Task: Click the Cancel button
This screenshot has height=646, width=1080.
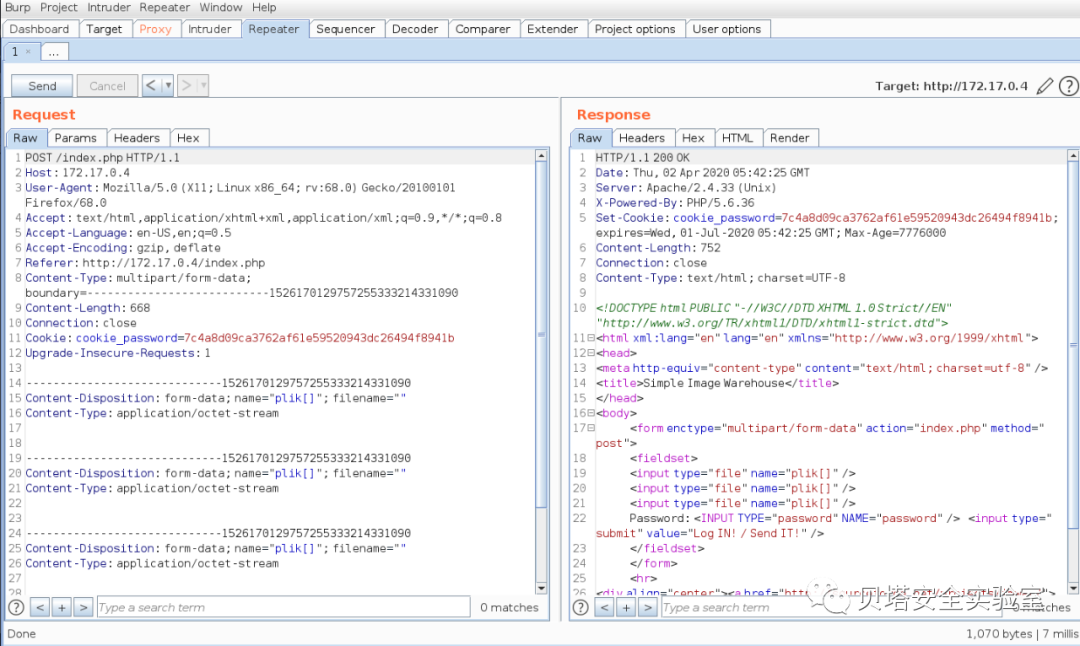Action: click(107, 85)
